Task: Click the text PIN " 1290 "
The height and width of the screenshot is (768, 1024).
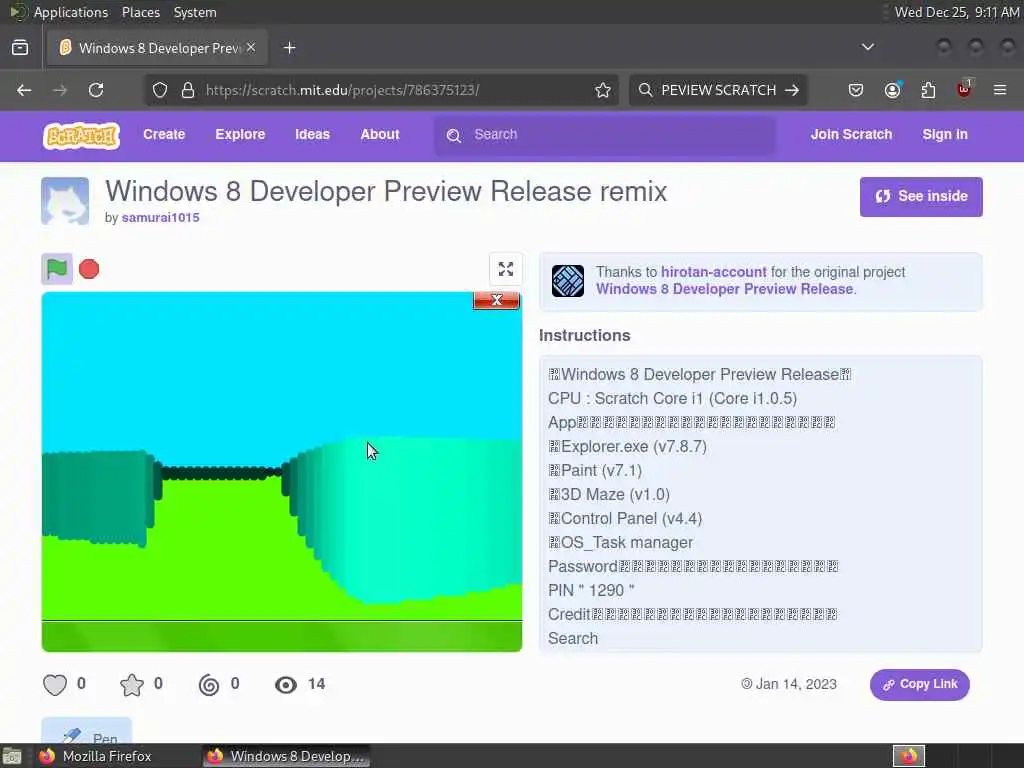Action: 591,590
